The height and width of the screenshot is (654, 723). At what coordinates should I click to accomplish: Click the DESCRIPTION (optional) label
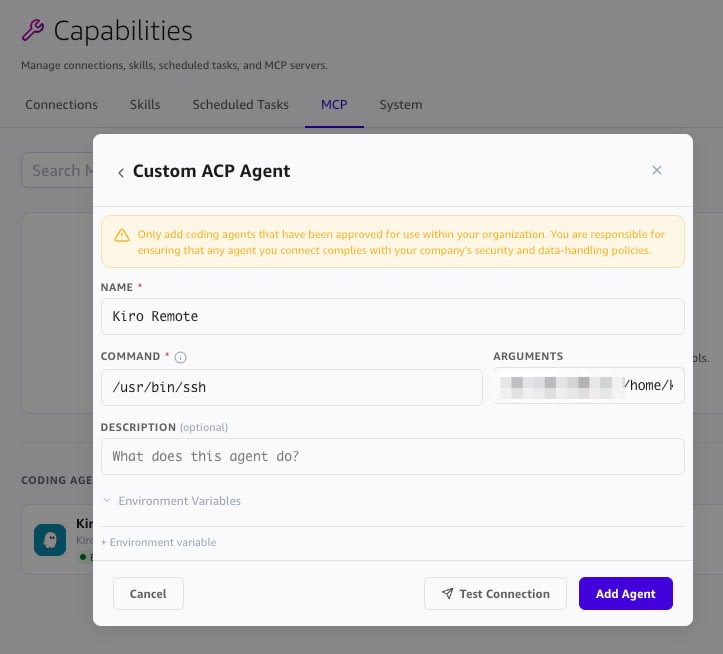[164, 428]
